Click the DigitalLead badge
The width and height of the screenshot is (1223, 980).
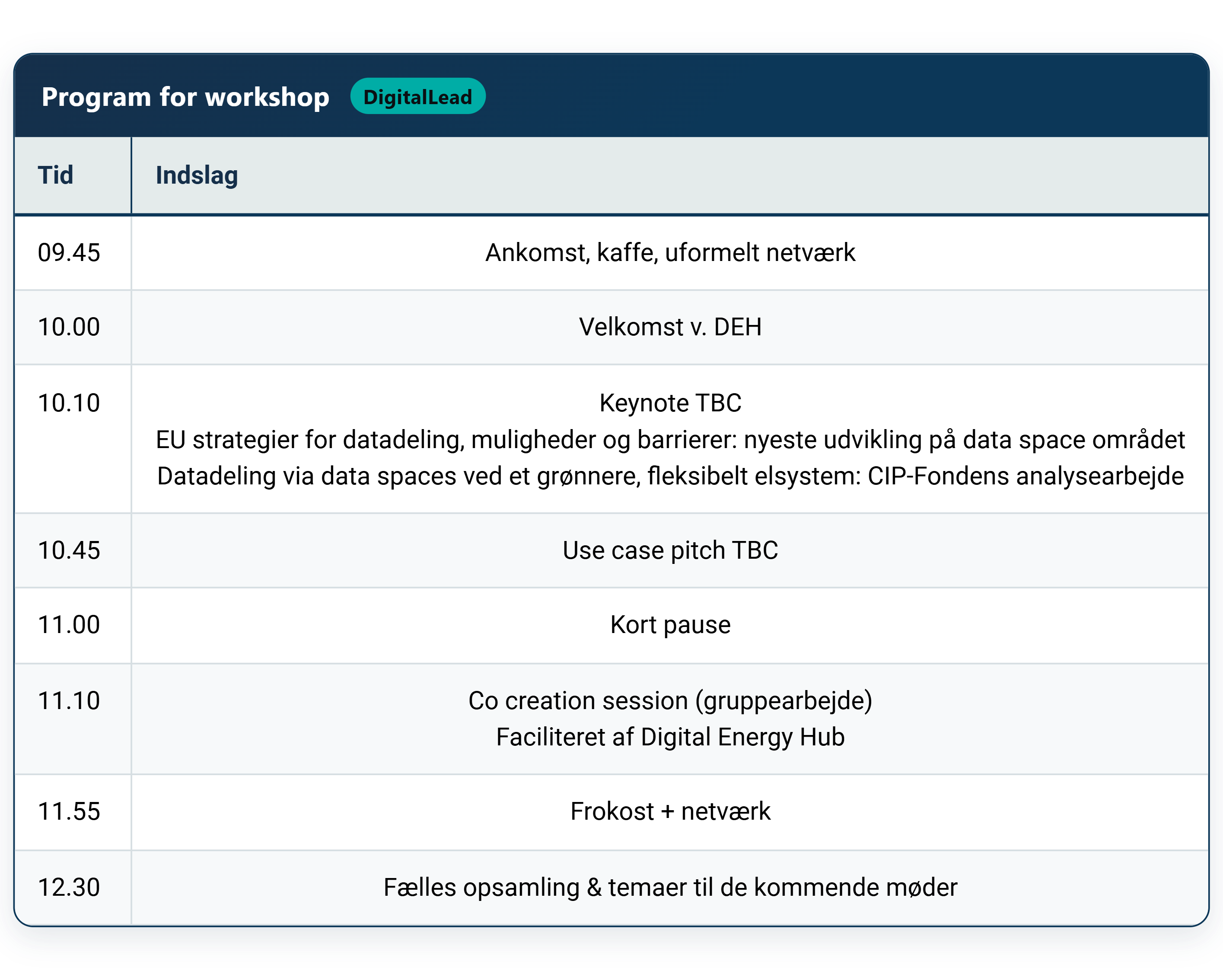[419, 96]
